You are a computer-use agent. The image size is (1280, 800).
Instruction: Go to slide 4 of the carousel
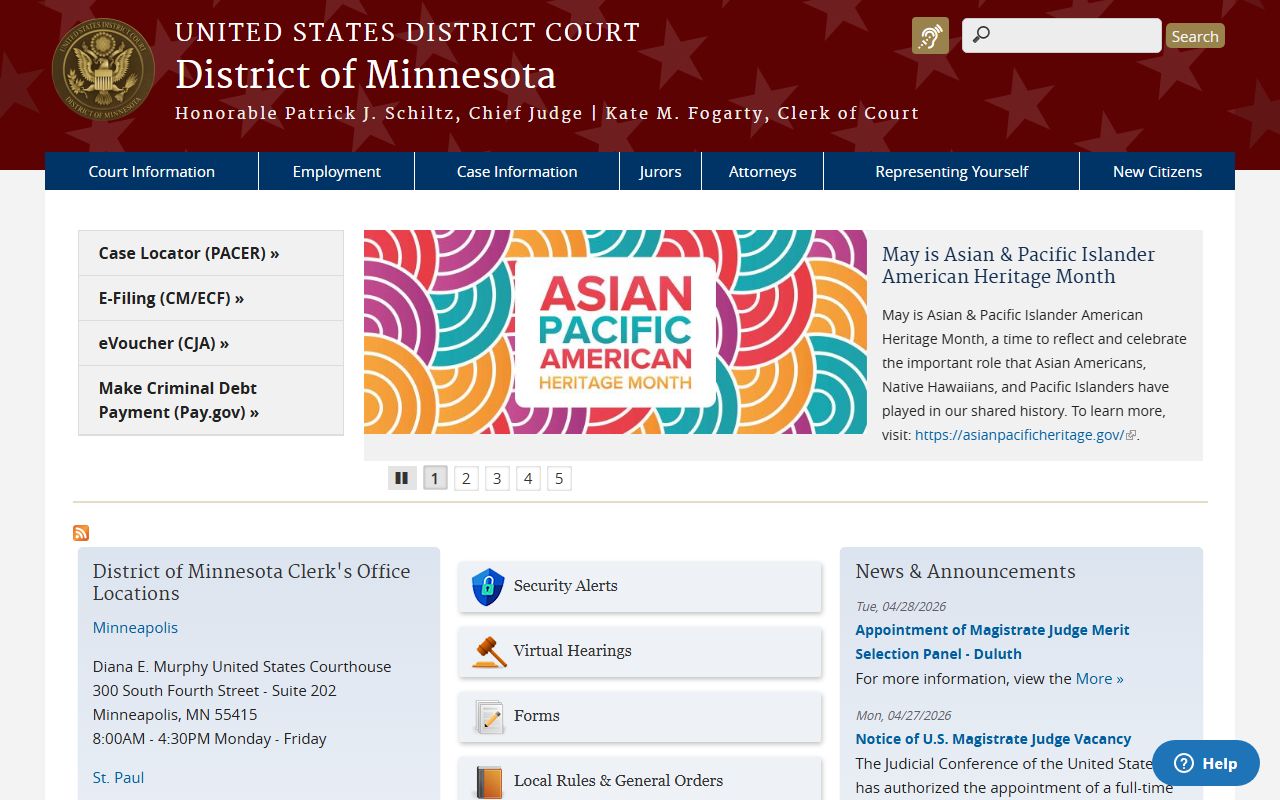528,478
